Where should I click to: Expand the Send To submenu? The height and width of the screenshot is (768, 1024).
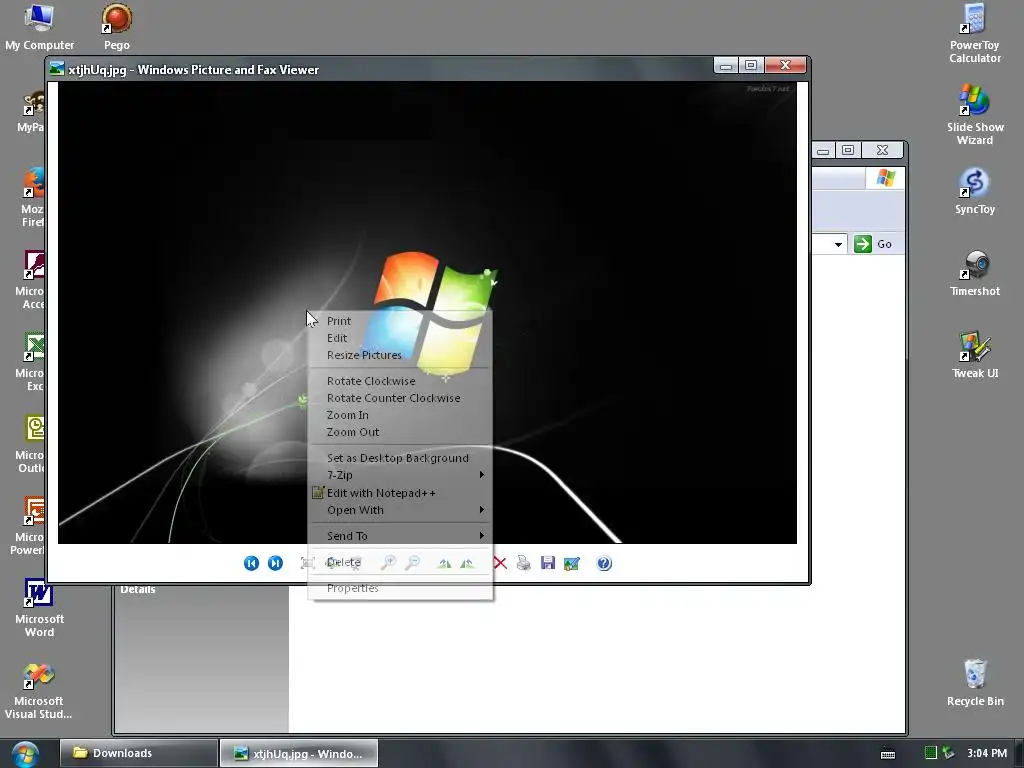pyautogui.click(x=400, y=536)
